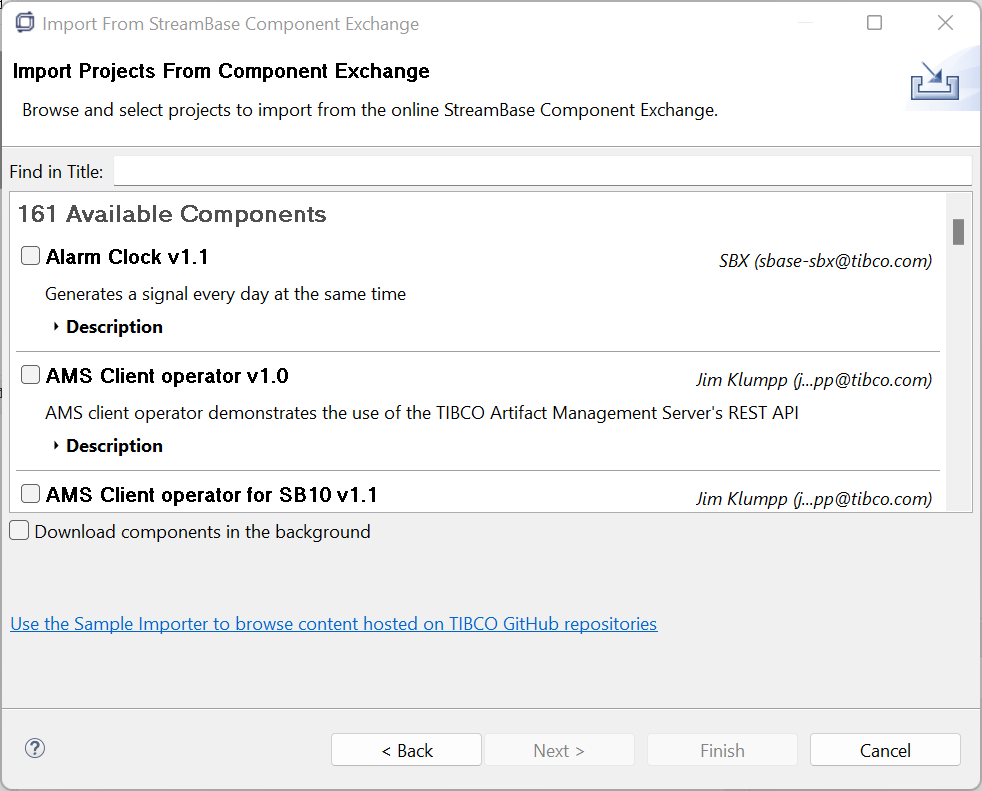Image resolution: width=982 pixels, height=791 pixels.
Task: Close the import dialog window
Action: (945, 23)
